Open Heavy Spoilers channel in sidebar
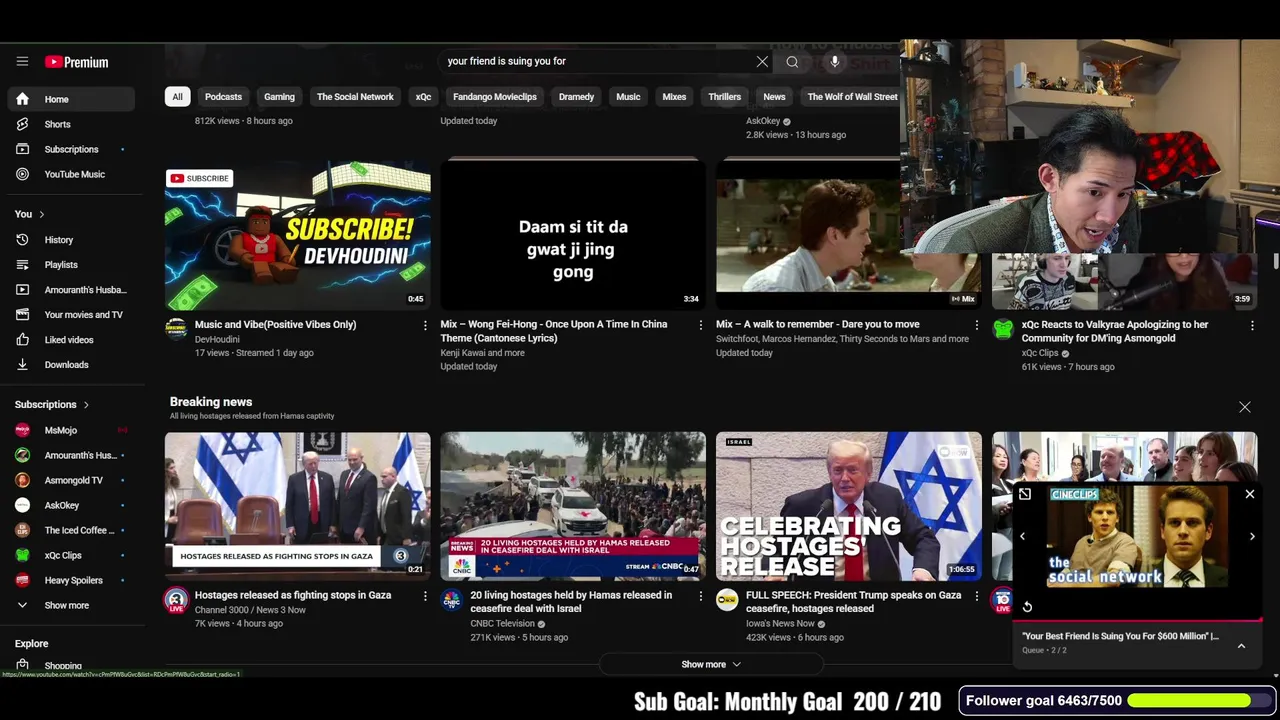Image resolution: width=1280 pixels, height=720 pixels. [x=70, y=580]
